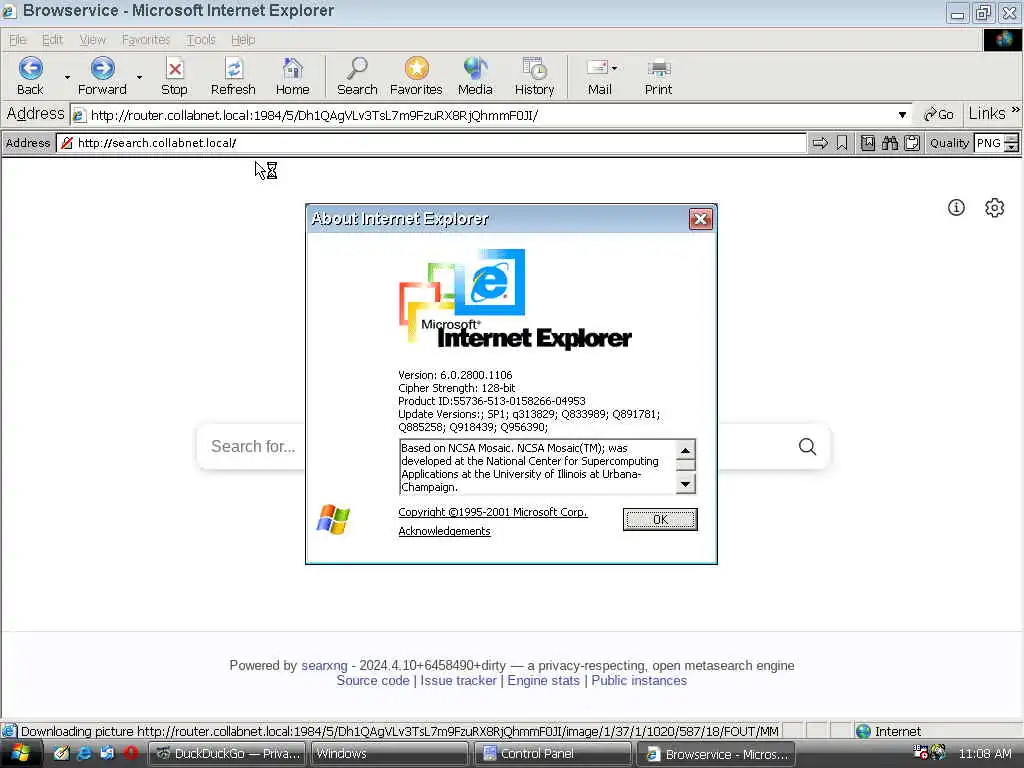Open the File menu
The image size is (1024, 768).
coord(18,40)
